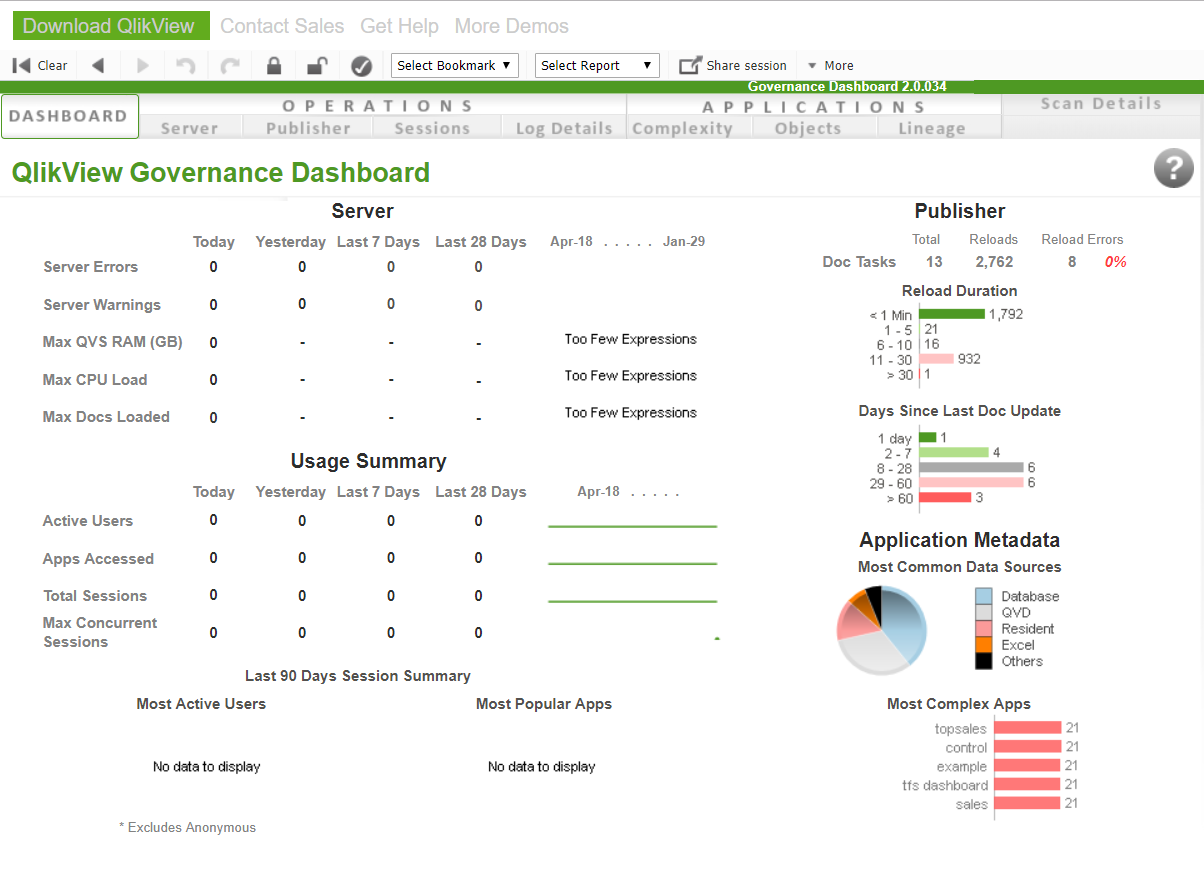Image resolution: width=1204 pixels, height=895 pixels.
Task: Select the Excel legend color swatch
Action: coord(984,645)
